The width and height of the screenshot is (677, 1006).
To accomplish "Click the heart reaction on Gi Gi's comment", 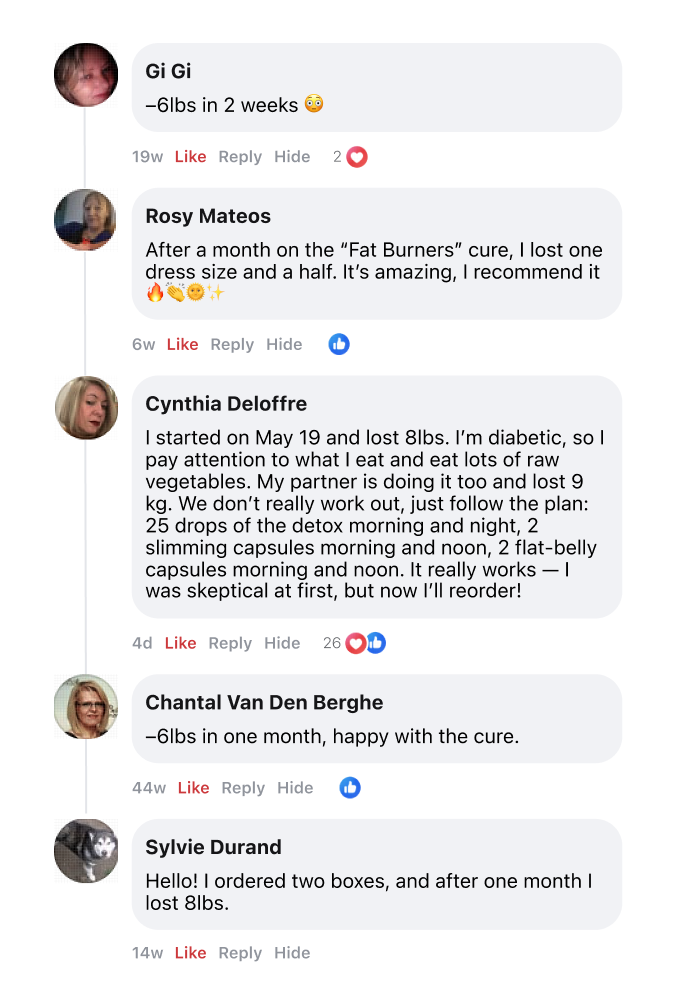I will coord(357,157).
